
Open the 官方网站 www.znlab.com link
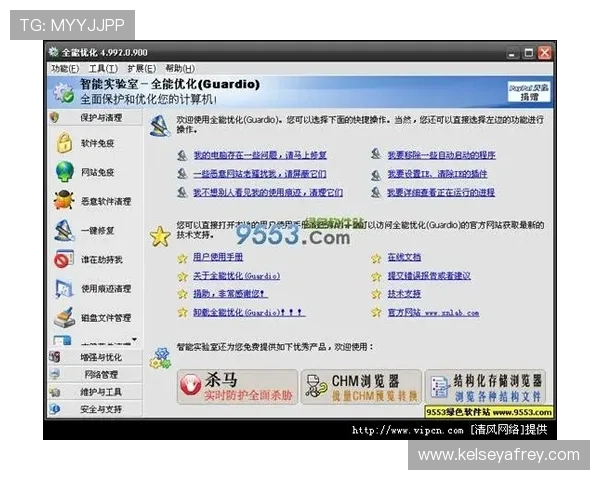(x=433, y=312)
